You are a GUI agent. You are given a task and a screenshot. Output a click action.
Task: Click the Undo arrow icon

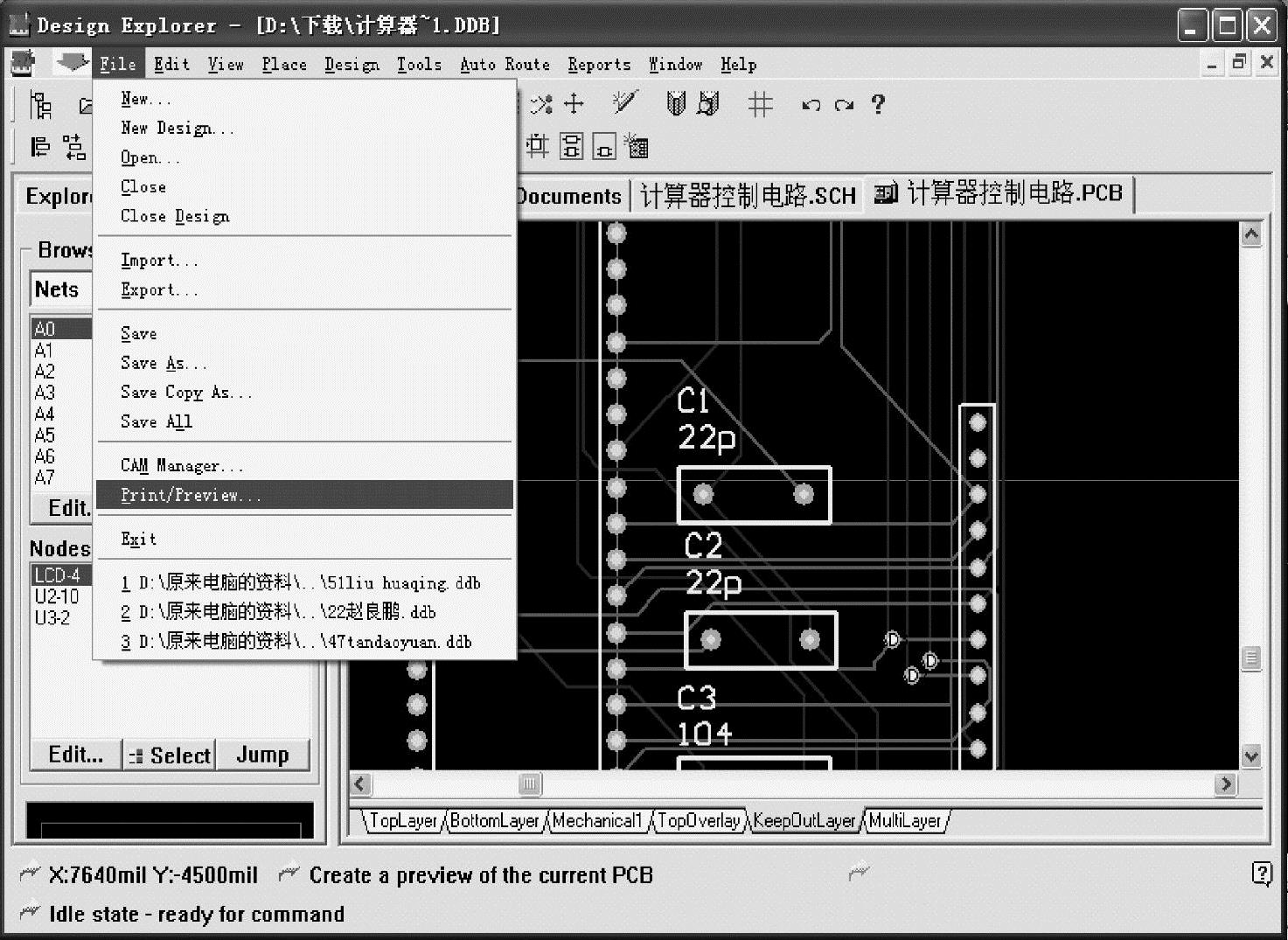point(811,105)
